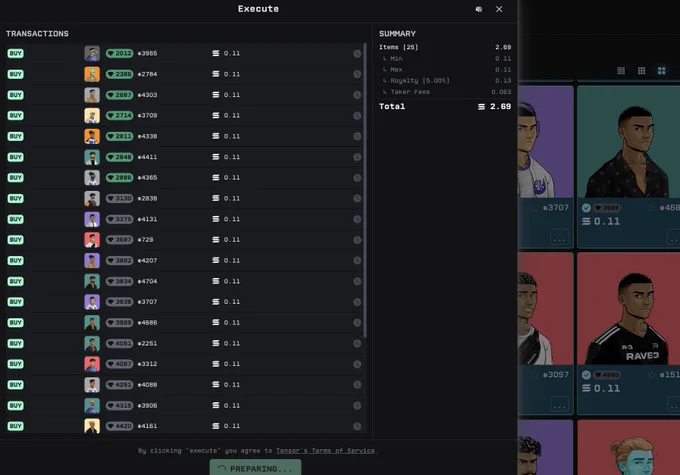Open thumbnail of NFT #3312
Viewport: 680px width, 475px height.
point(92,364)
